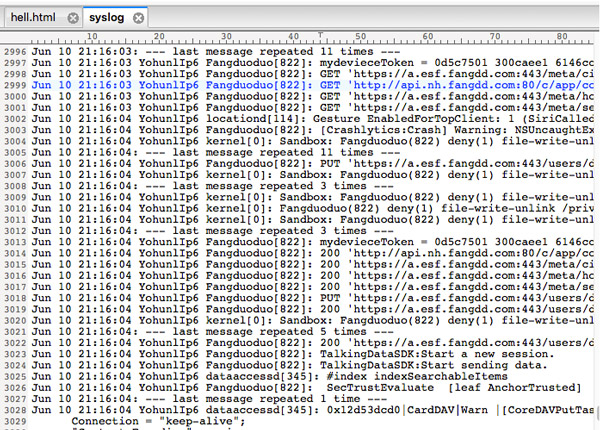Click the tab stop marker on the ruler
600x430 pixels.
pyautogui.click(x=321, y=35)
